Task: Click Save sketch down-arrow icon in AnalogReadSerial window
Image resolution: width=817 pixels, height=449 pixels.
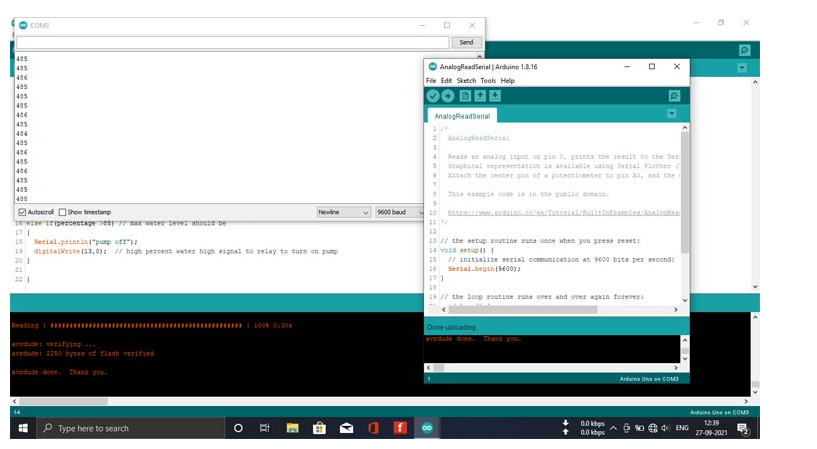Action: pos(495,96)
